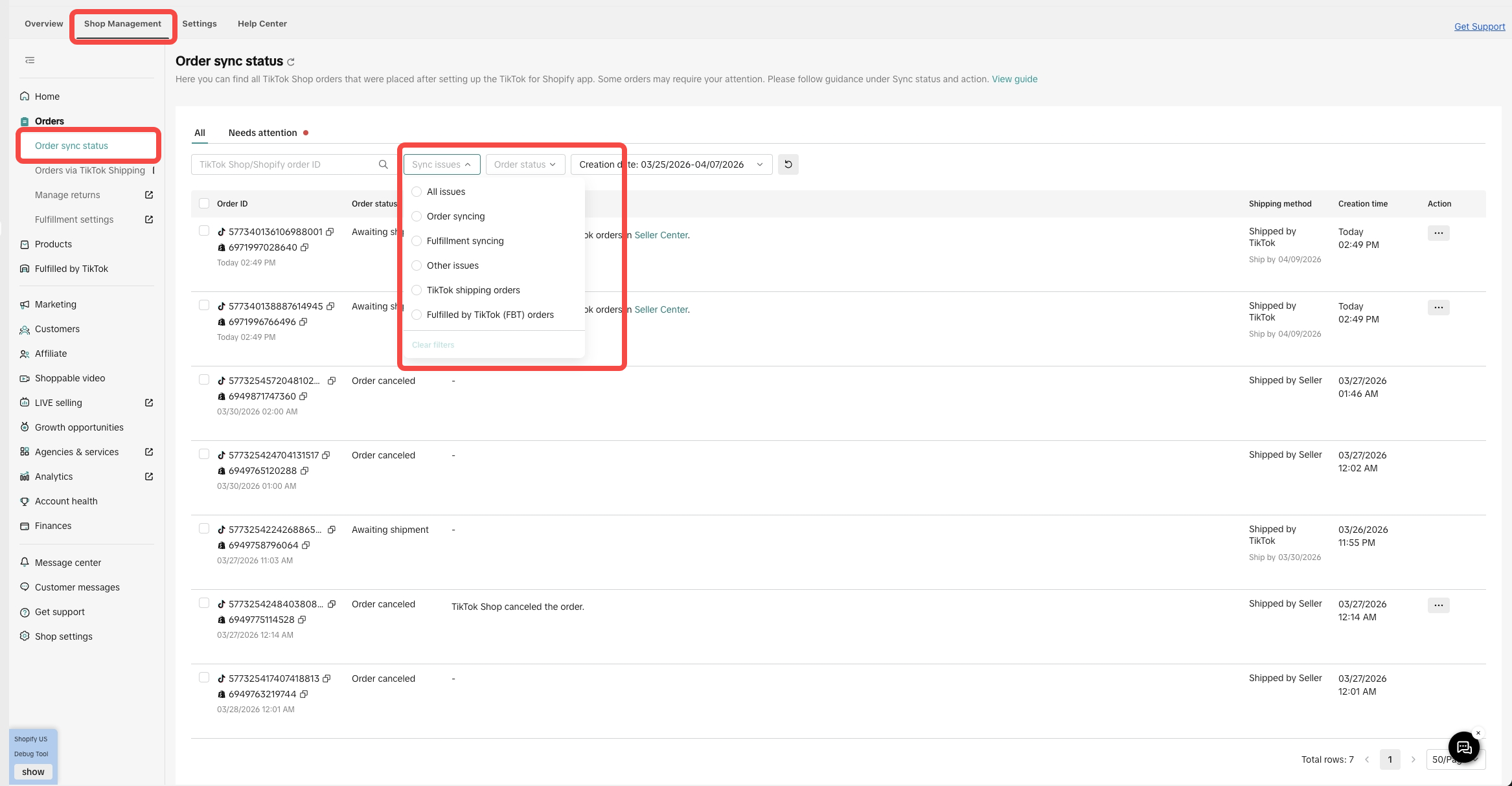
Task: Open Fulfillment settings external link icon
Action: tap(149, 219)
